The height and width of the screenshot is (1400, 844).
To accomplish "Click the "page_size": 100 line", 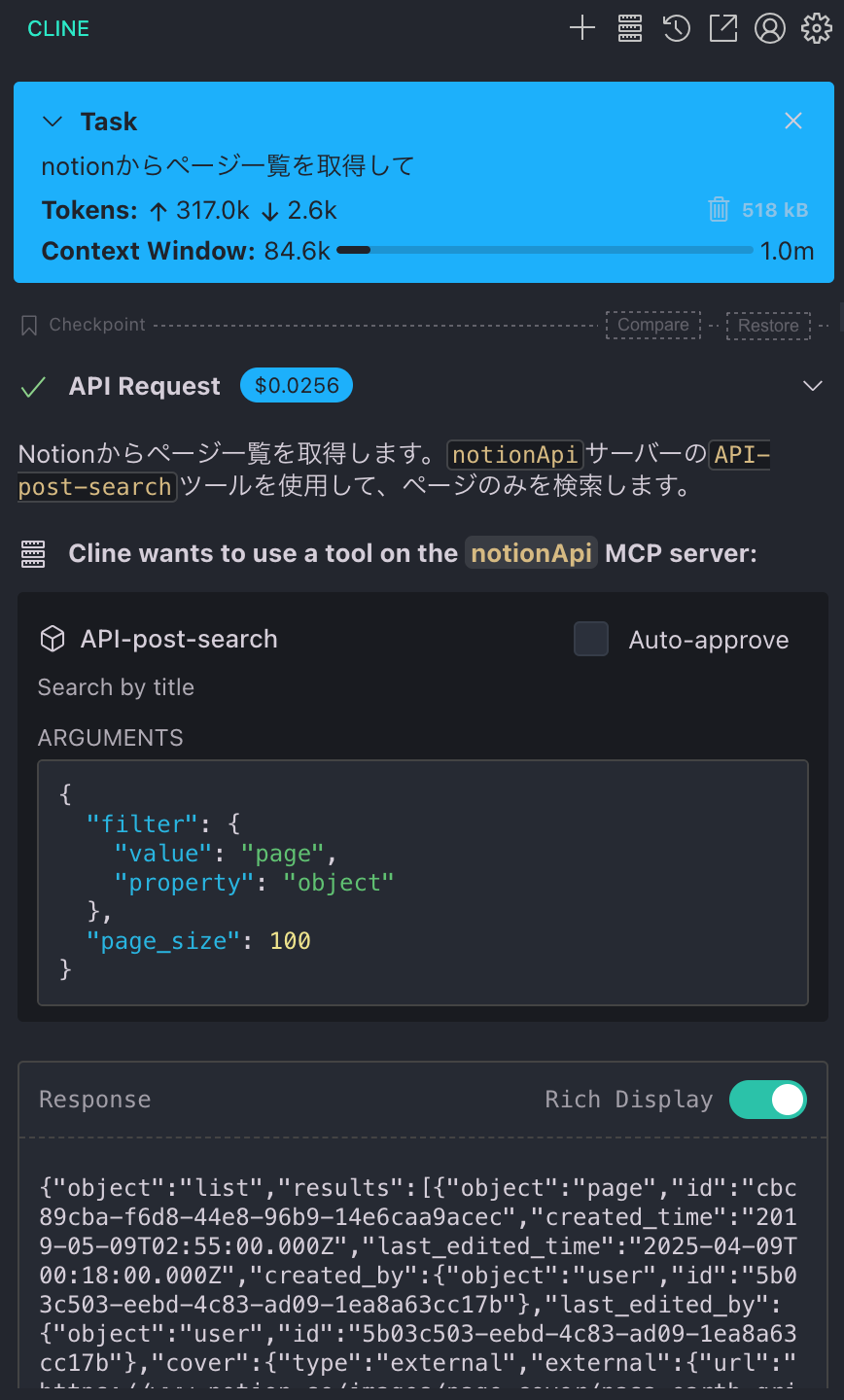I will pyautogui.click(x=198, y=941).
